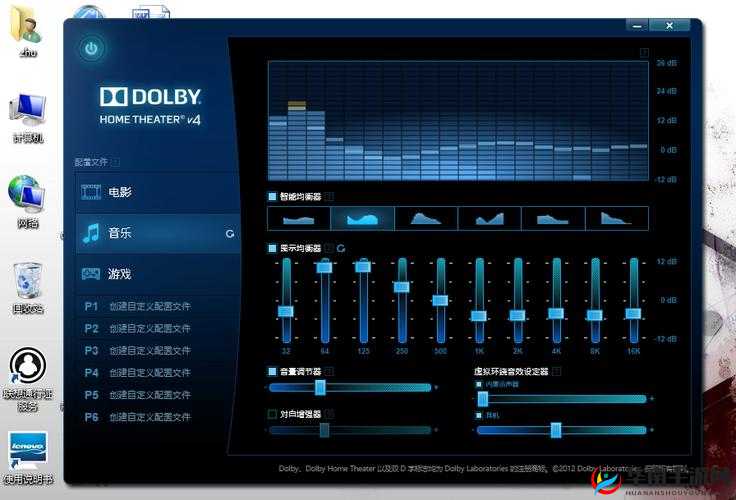Image resolution: width=736 pixels, height=500 pixels.
Task: Disable the 音量调节器 checkbox
Action: click(273, 371)
